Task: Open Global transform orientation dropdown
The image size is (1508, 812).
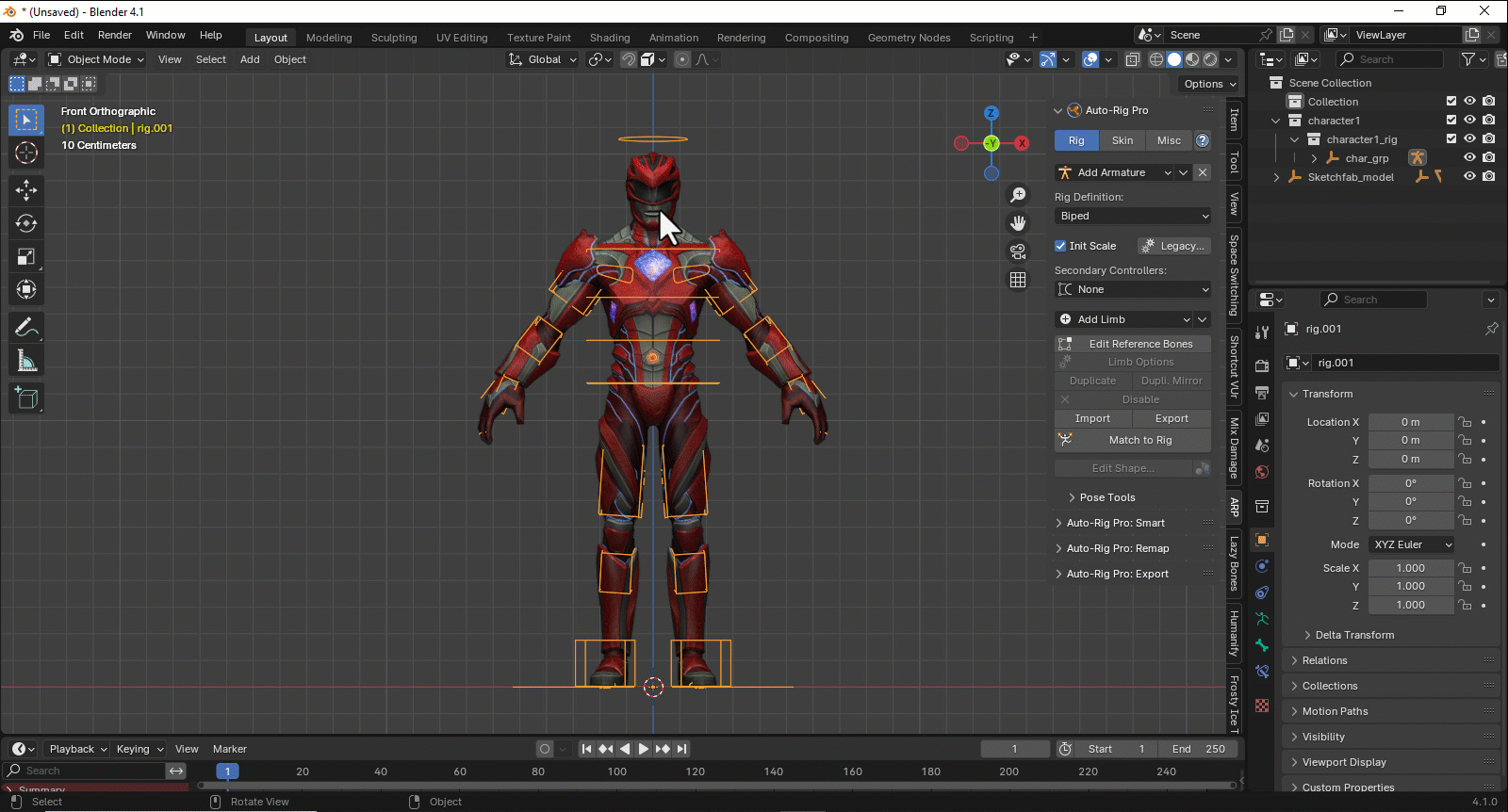Action: click(542, 59)
